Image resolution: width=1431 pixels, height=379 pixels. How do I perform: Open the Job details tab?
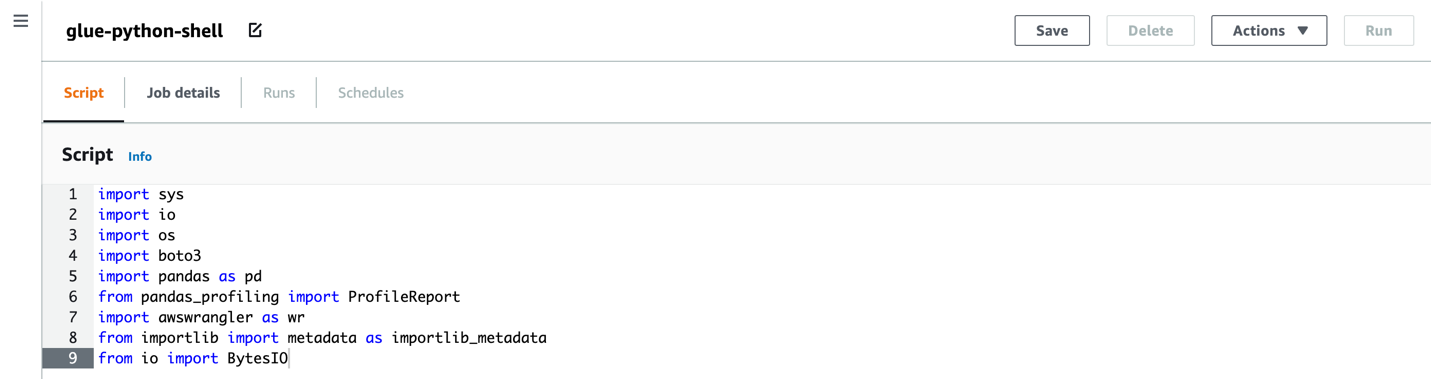[183, 93]
